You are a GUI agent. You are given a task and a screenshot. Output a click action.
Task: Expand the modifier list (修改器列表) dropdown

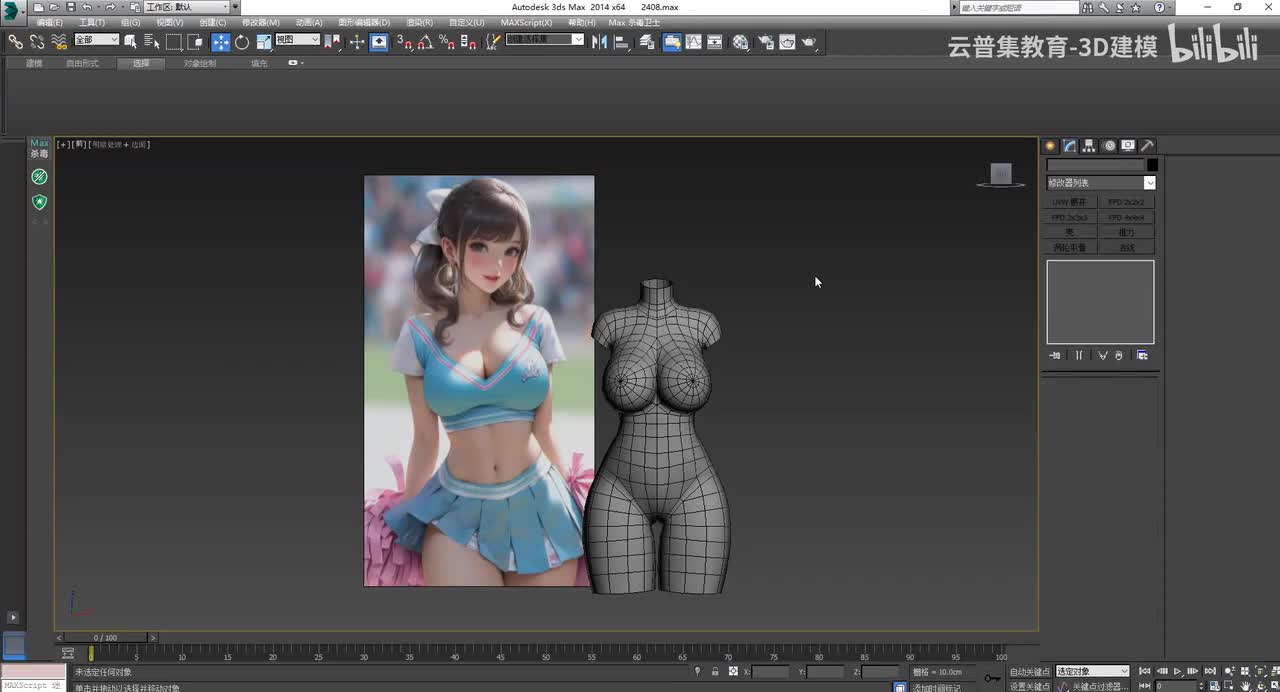(1149, 183)
